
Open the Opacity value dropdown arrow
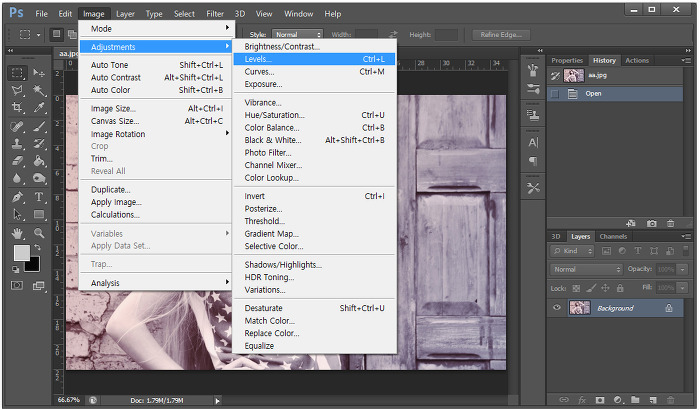click(x=682, y=269)
